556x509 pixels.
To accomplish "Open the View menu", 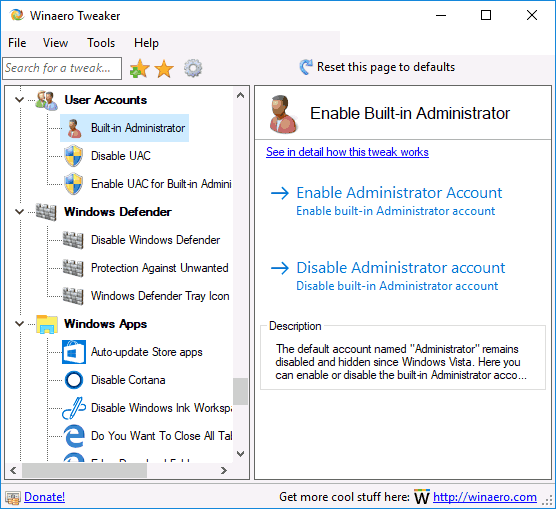I will 55,43.
